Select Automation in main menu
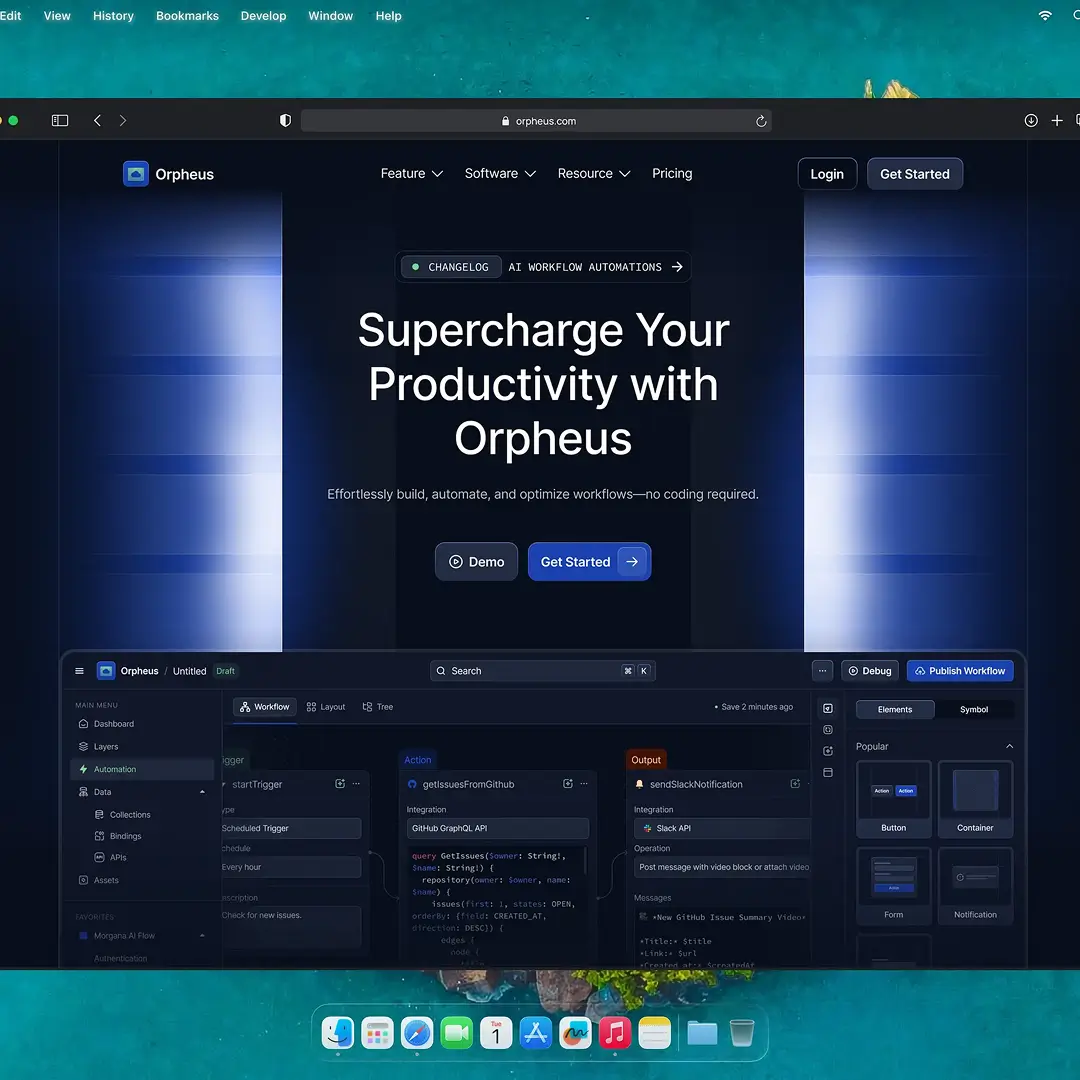1080x1080 pixels. [142, 769]
